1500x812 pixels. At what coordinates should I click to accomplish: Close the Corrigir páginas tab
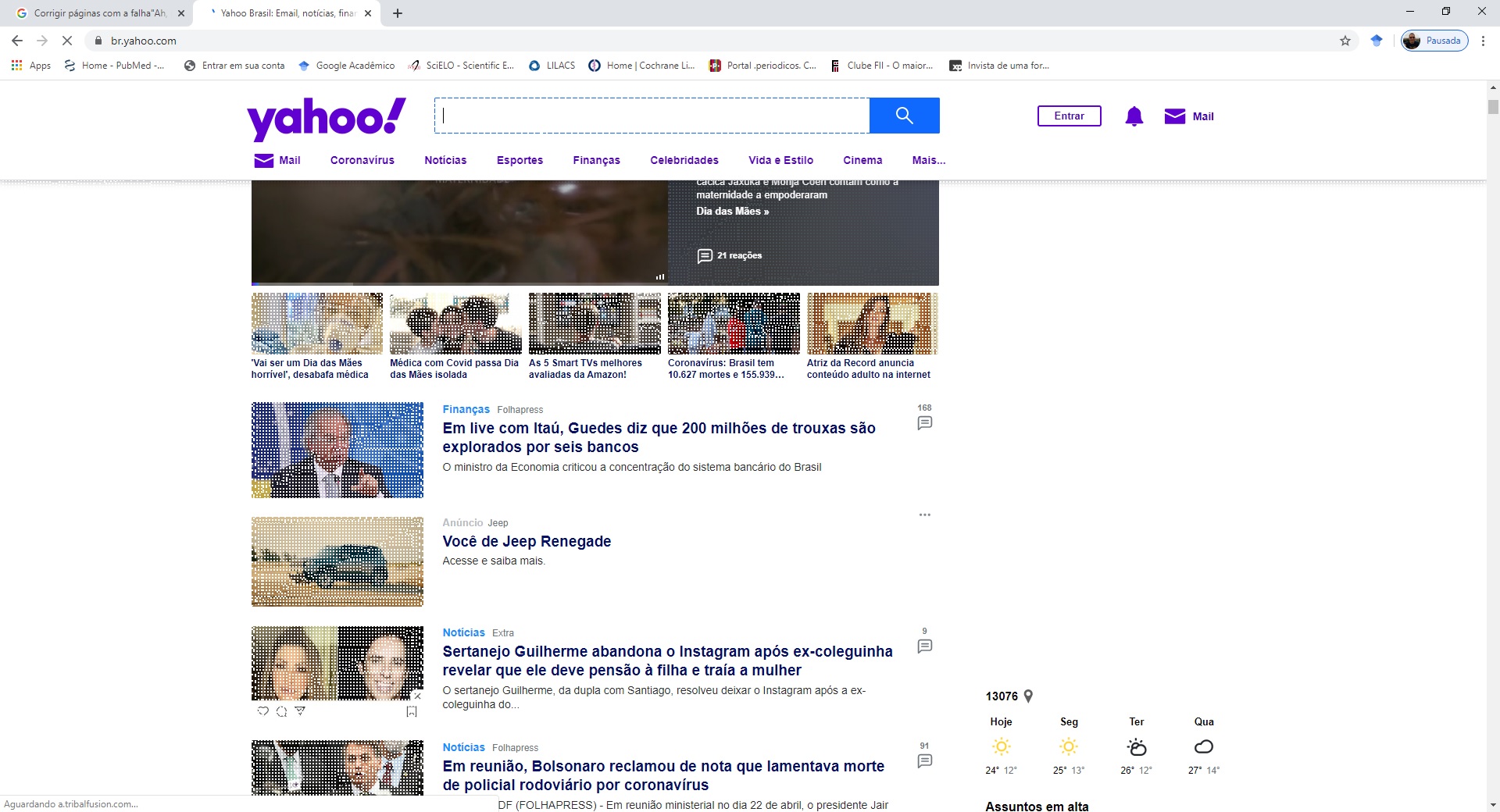coord(180,13)
